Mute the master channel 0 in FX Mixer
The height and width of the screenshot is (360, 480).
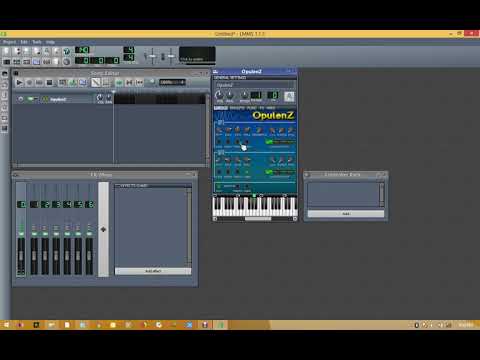tap(21, 234)
